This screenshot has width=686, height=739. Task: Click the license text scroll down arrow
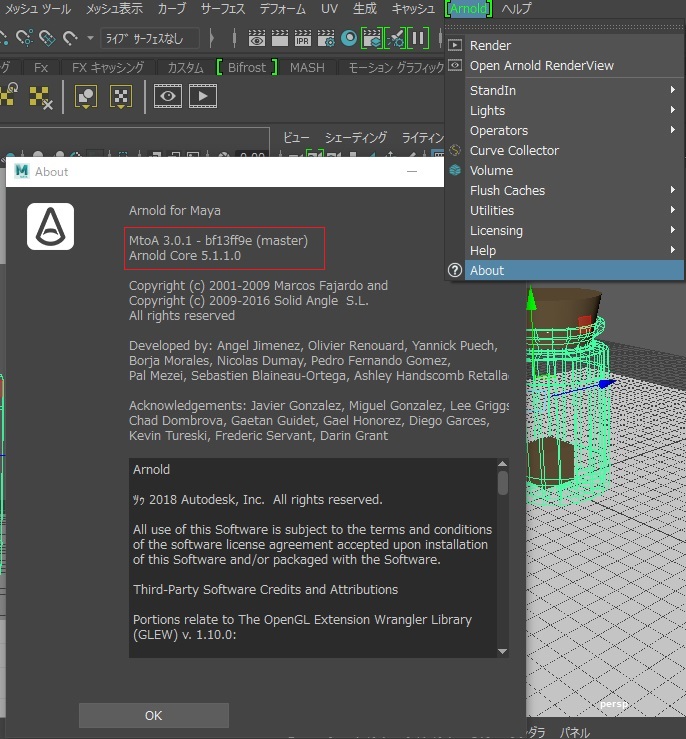(502, 652)
